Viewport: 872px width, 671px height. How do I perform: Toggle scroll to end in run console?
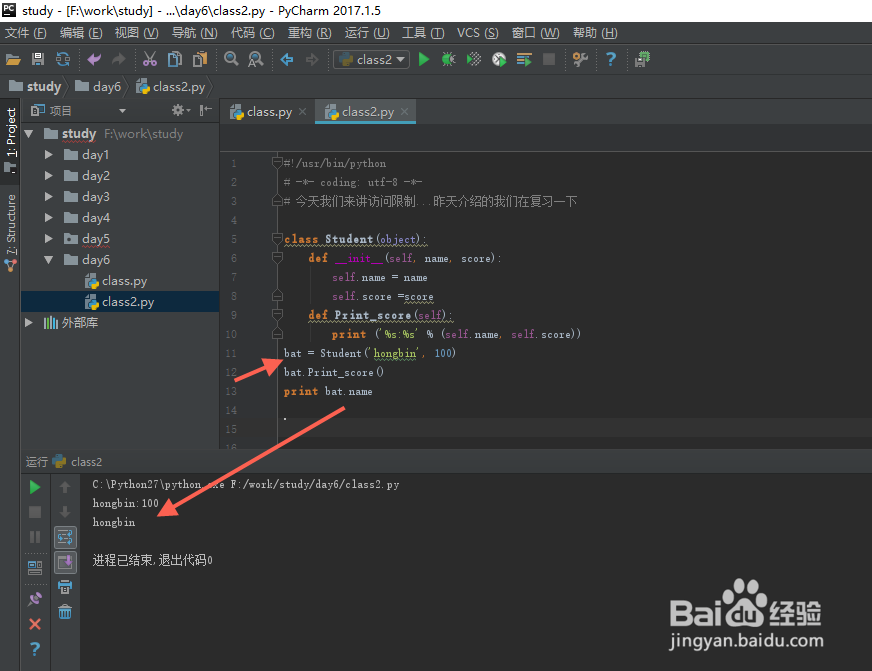click(65, 562)
